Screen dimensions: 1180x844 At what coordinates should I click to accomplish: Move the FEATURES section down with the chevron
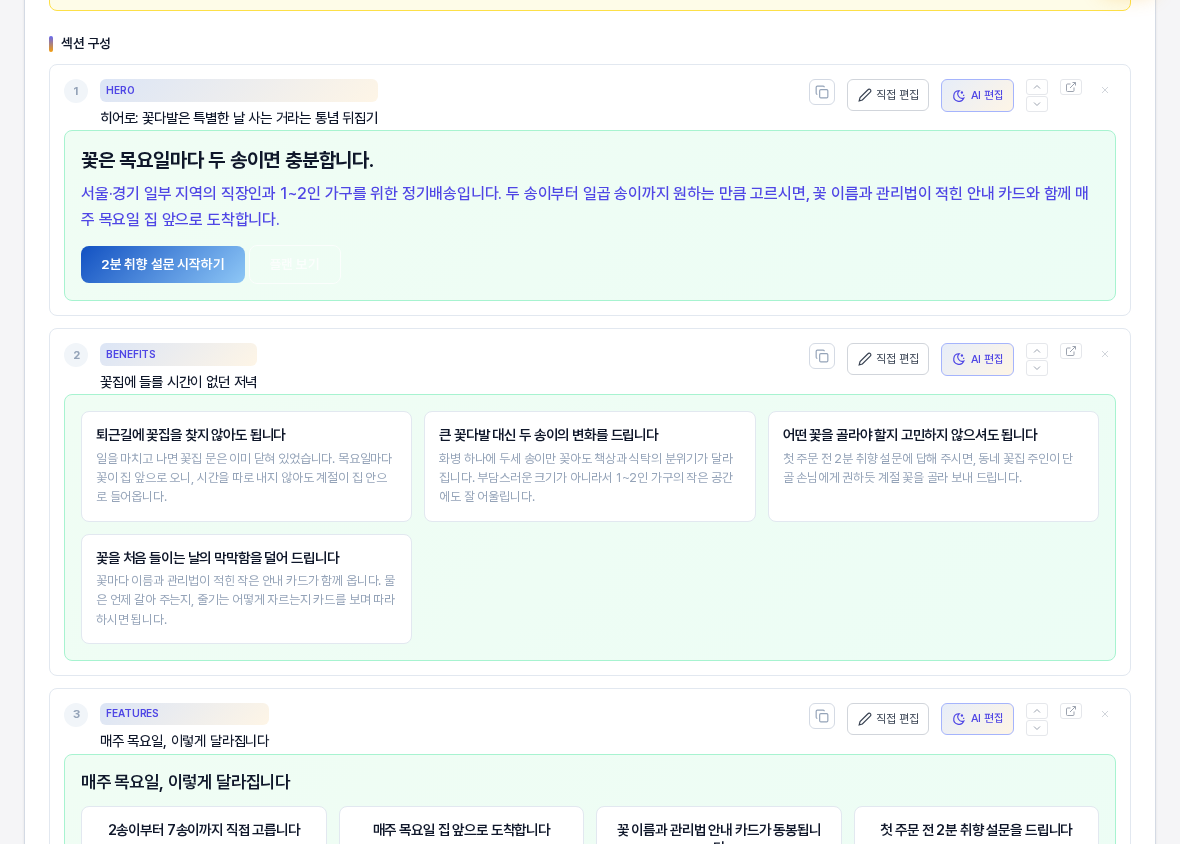(x=1037, y=727)
